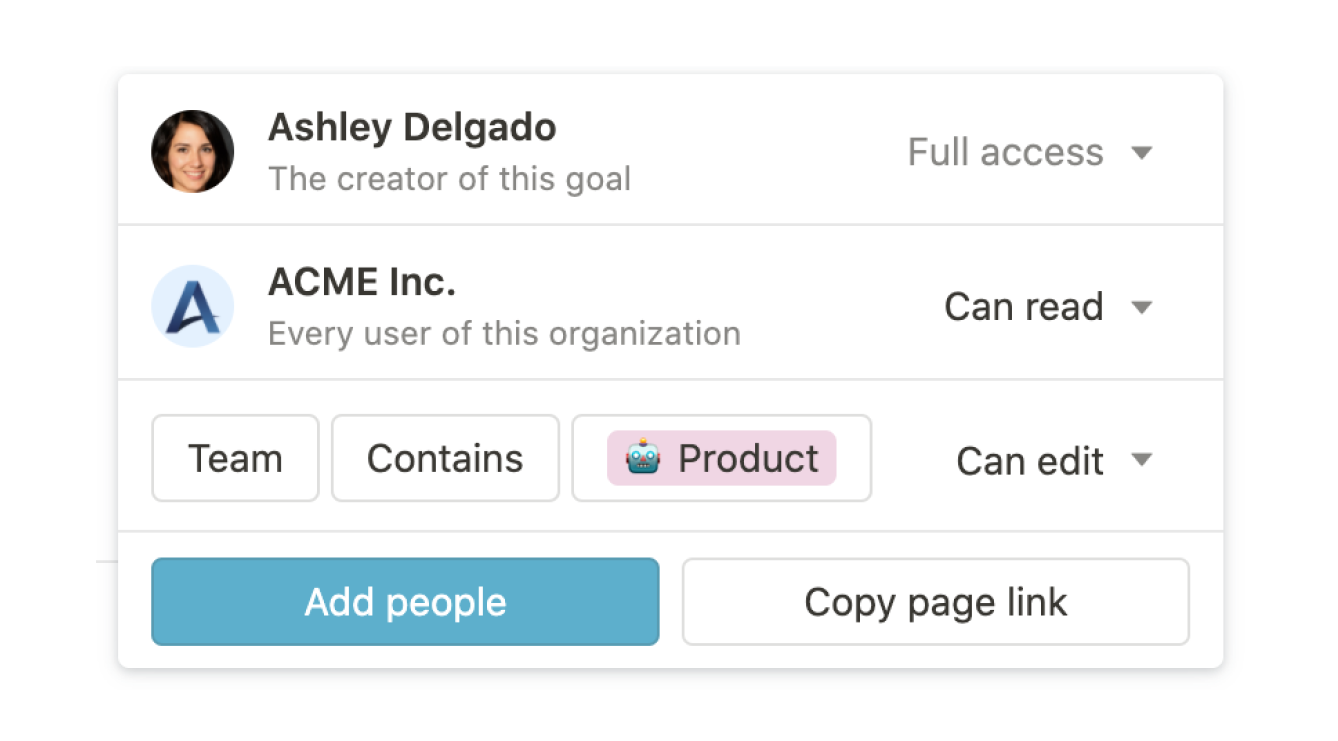
Task: Change the Contains condition selector
Action: 445,459
